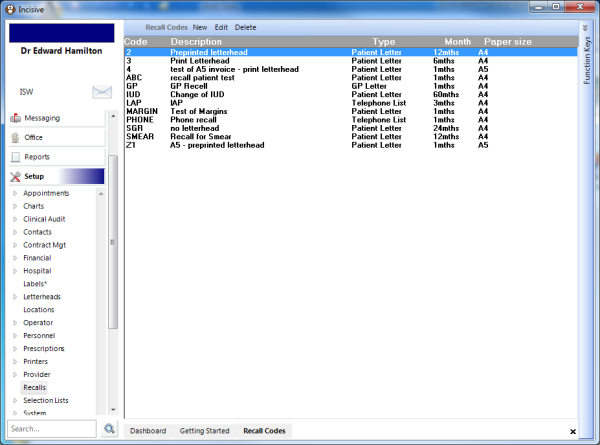Click the envelope mail icon beside ISW

102,92
